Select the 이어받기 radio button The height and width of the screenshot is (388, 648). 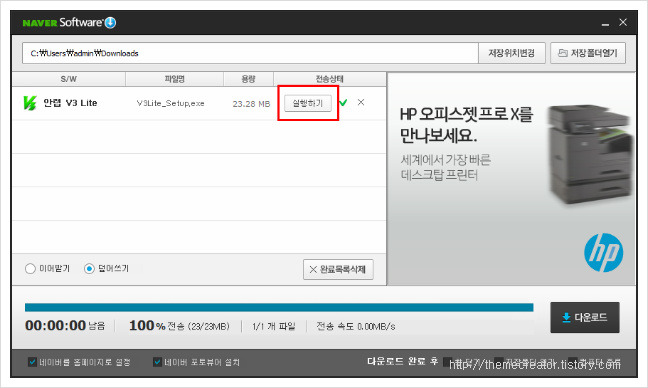click(x=30, y=269)
